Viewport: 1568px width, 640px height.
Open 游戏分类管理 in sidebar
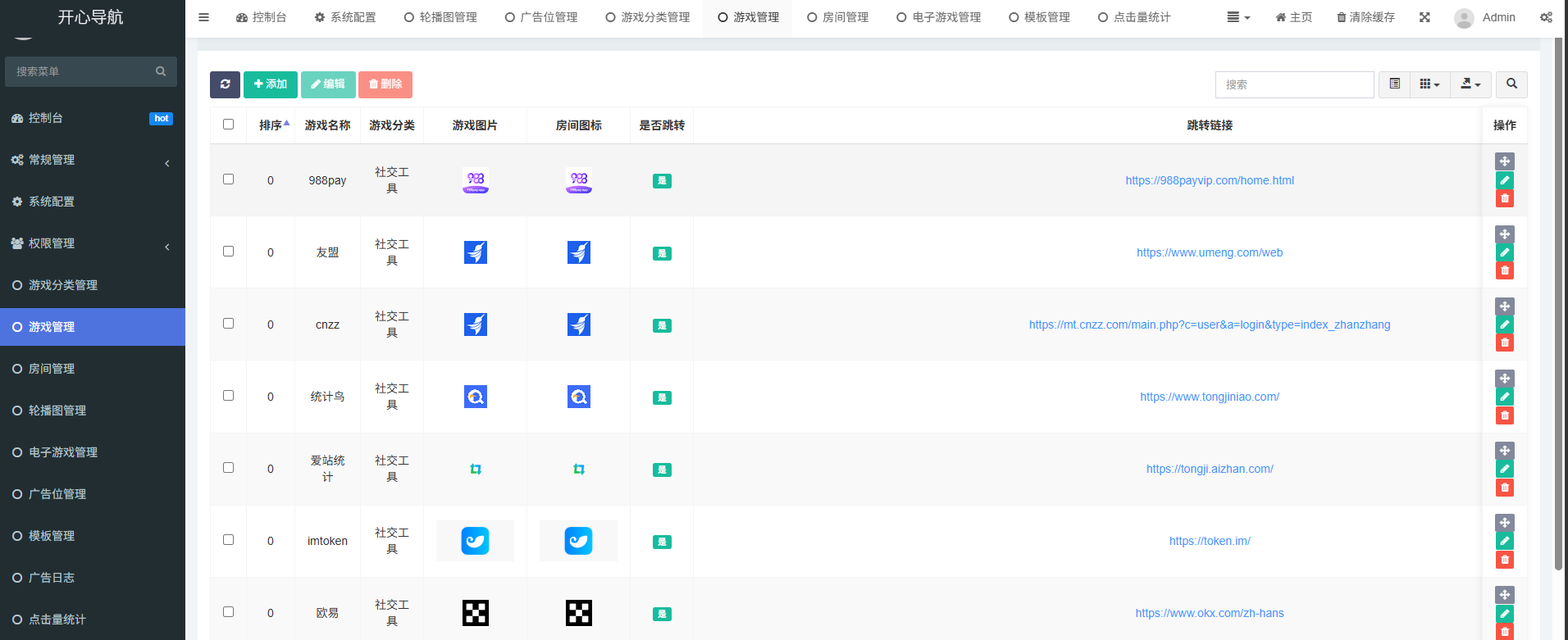click(93, 285)
